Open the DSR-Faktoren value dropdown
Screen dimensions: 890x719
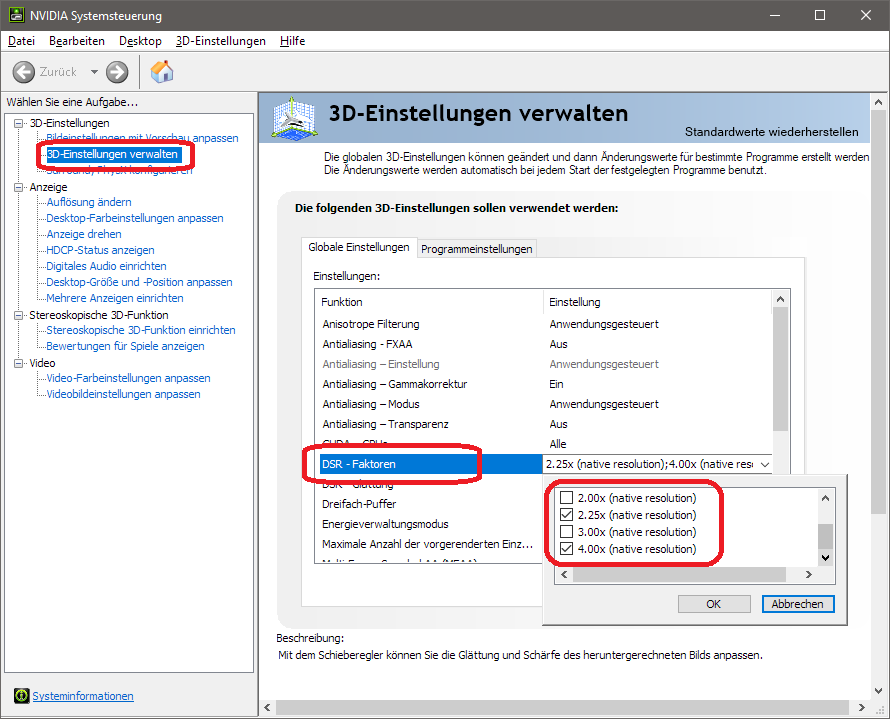click(x=765, y=464)
